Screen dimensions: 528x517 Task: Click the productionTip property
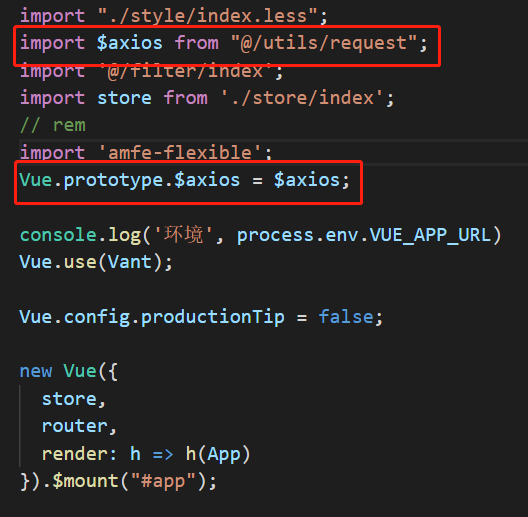(x=212, y=317)
